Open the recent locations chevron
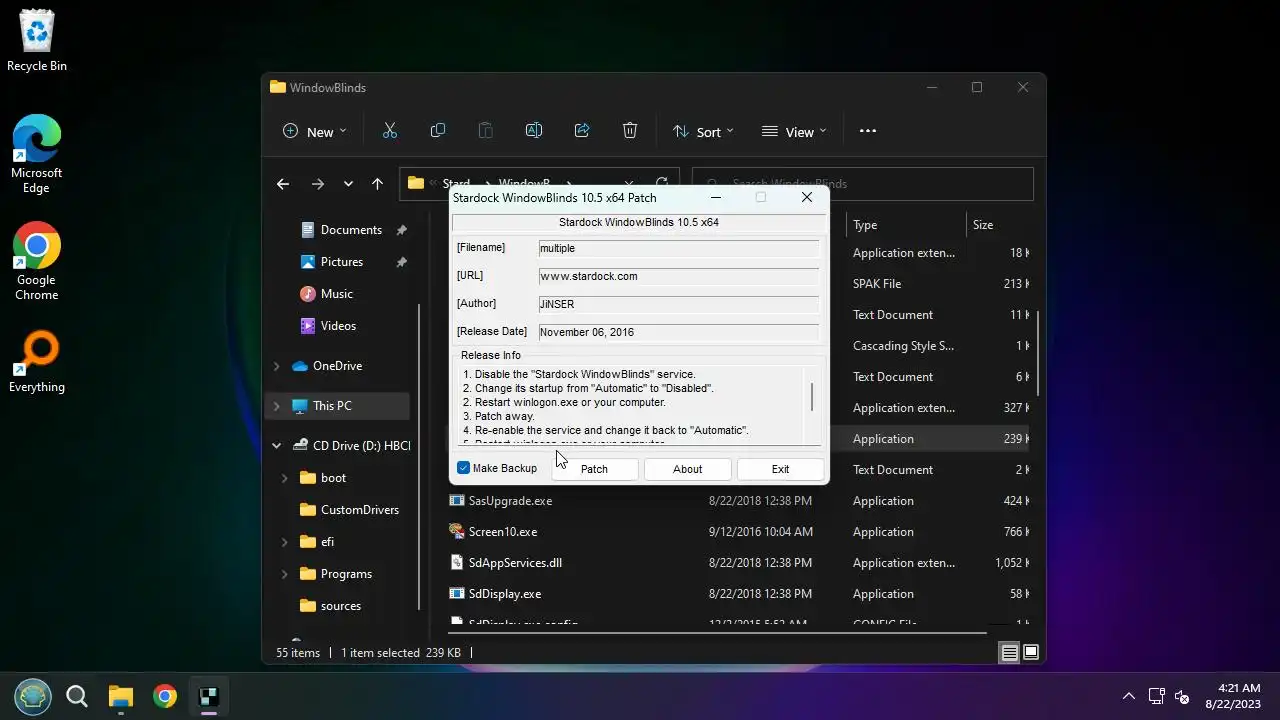The width and height of the screenshot is (1280, 720). [x=348, y=184]
